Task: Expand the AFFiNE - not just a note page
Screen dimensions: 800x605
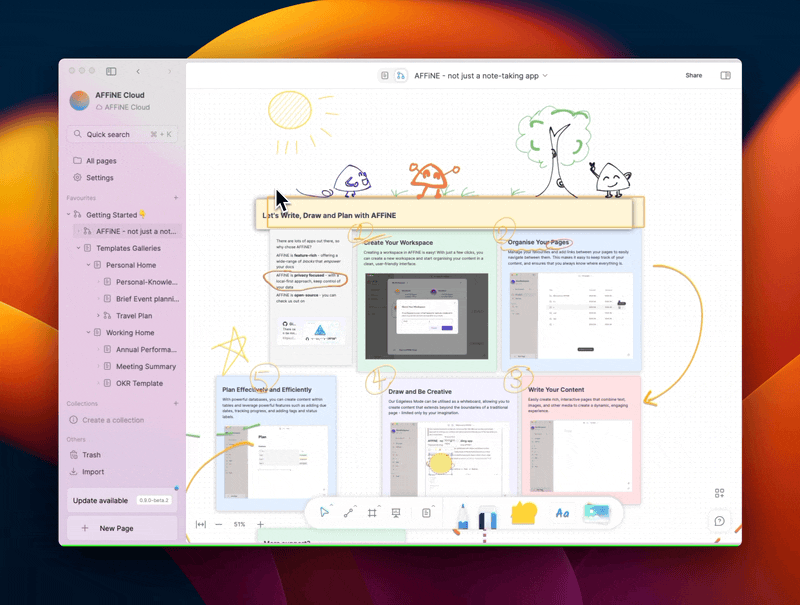Action: (79, 231)
